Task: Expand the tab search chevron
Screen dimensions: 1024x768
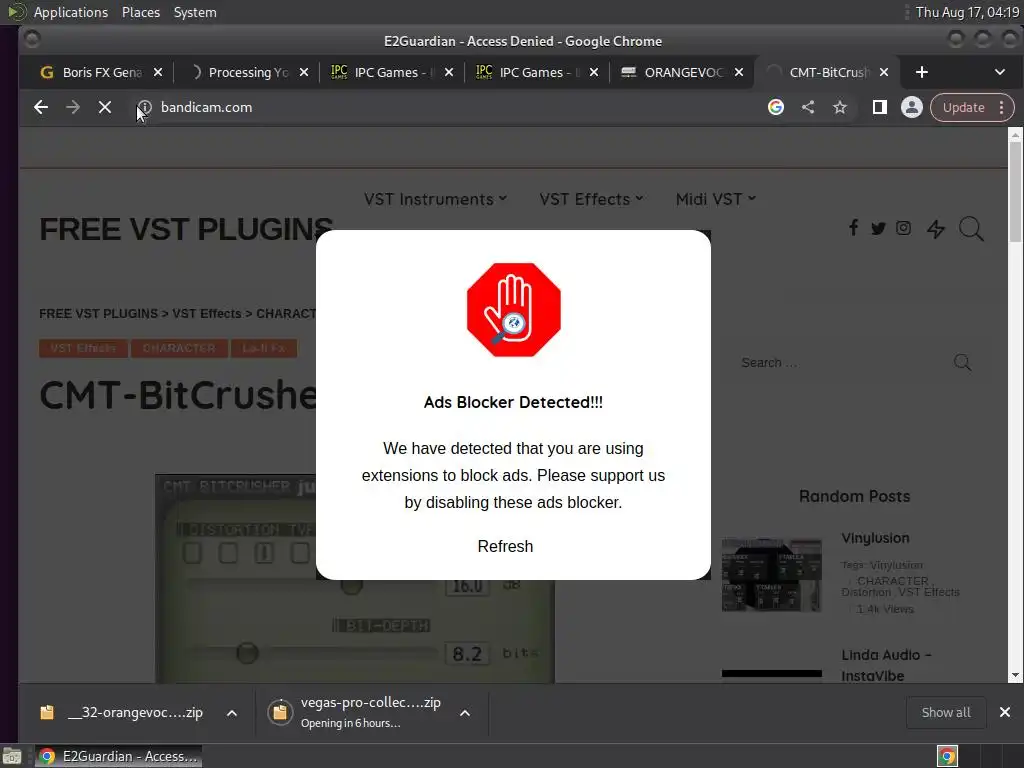Action: click(x=1000, y=72)
